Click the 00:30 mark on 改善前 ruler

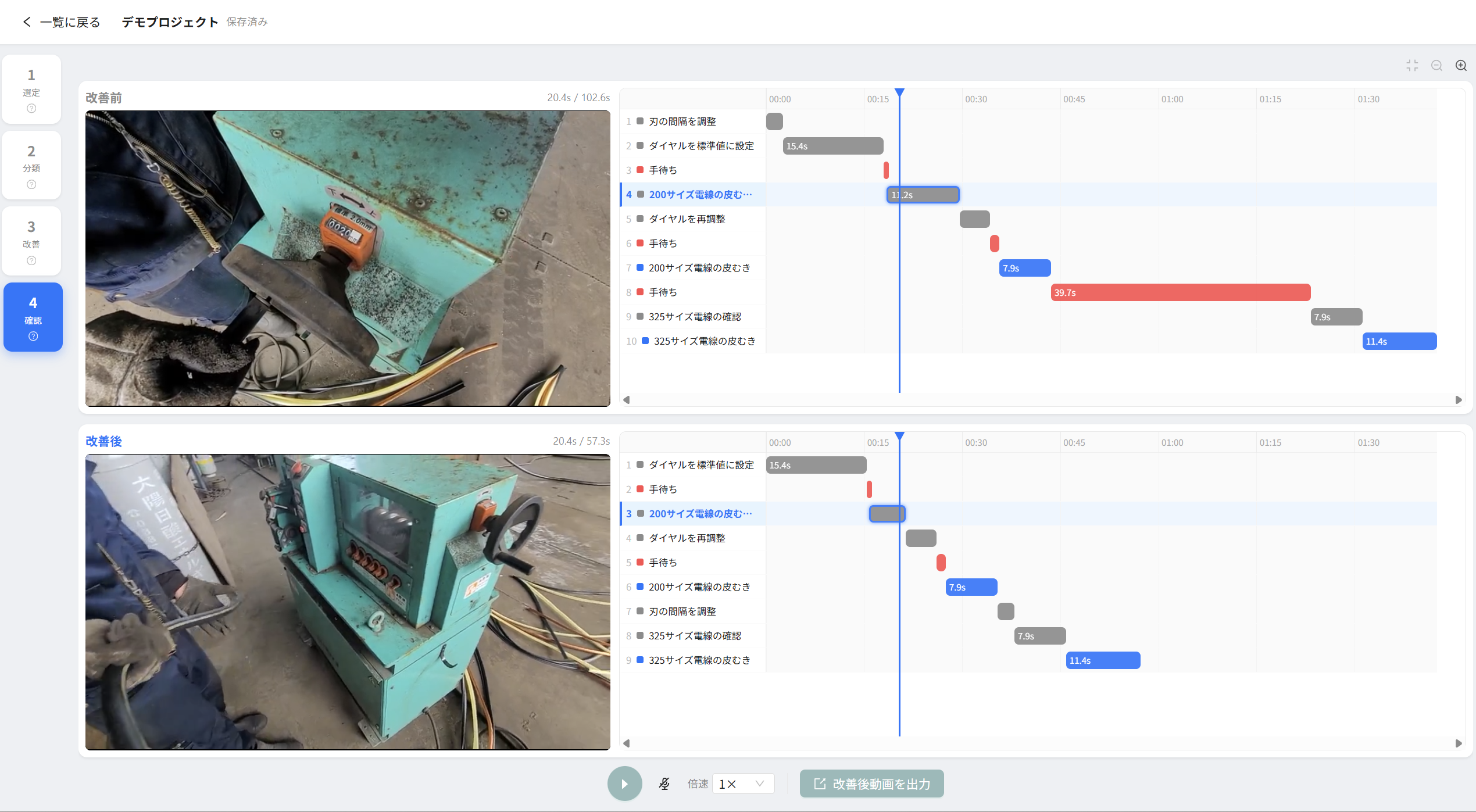click(976, 99)
